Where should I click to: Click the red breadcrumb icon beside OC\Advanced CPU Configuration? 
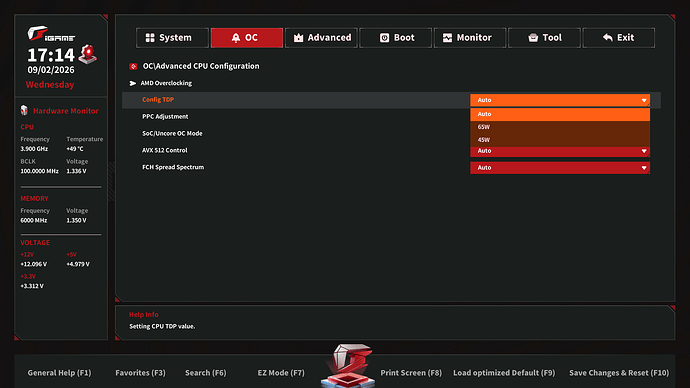[133, 66]
